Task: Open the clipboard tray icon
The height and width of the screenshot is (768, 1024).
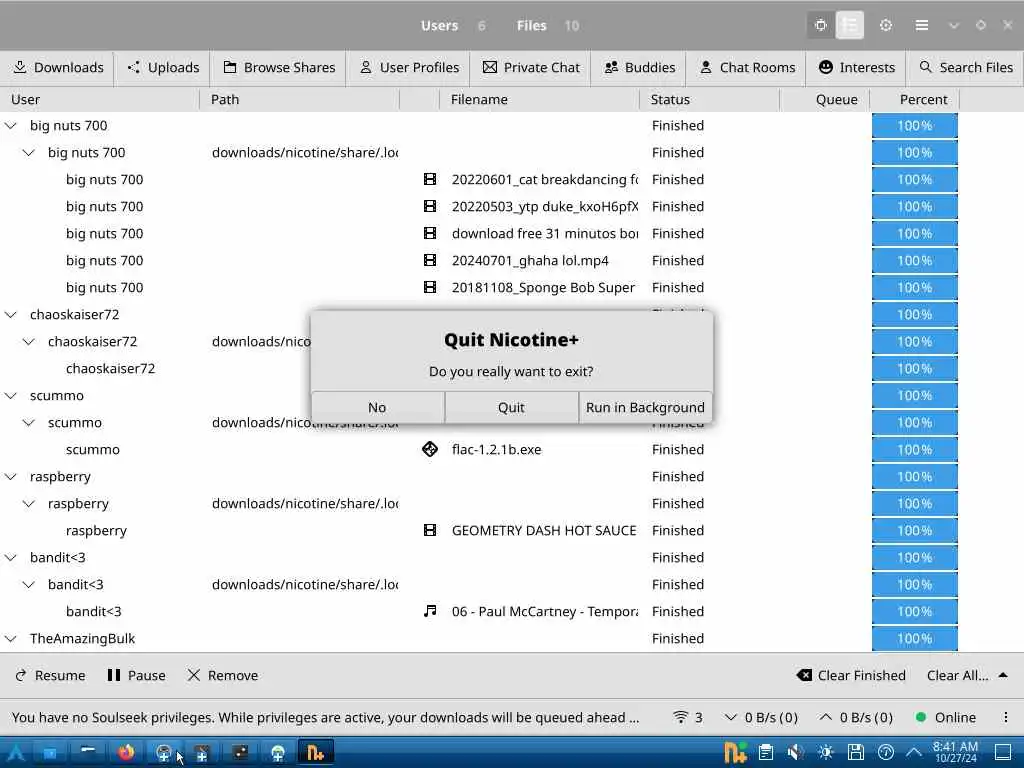Action: [766, 752]
